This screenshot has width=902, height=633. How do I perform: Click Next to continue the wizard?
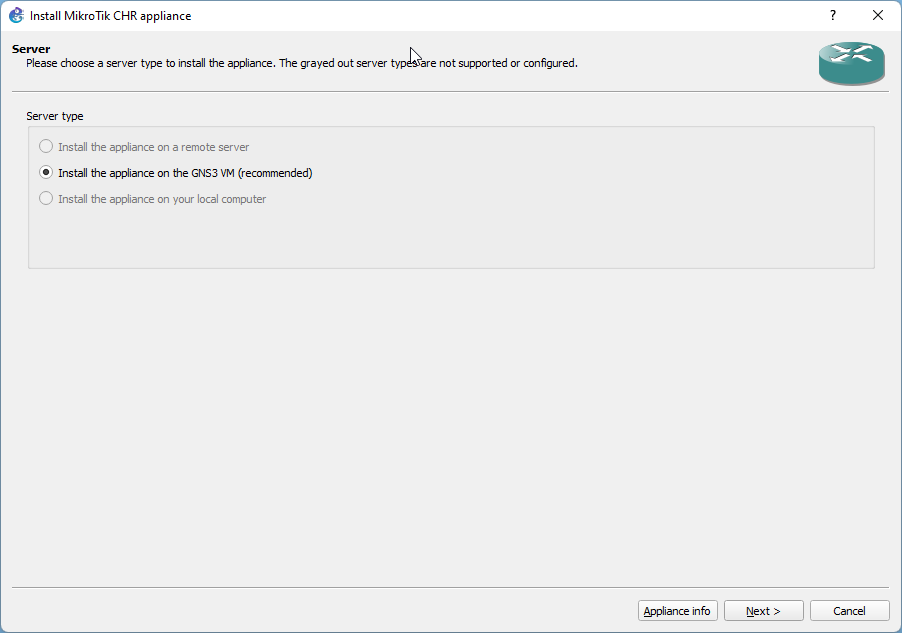[763, 610]
